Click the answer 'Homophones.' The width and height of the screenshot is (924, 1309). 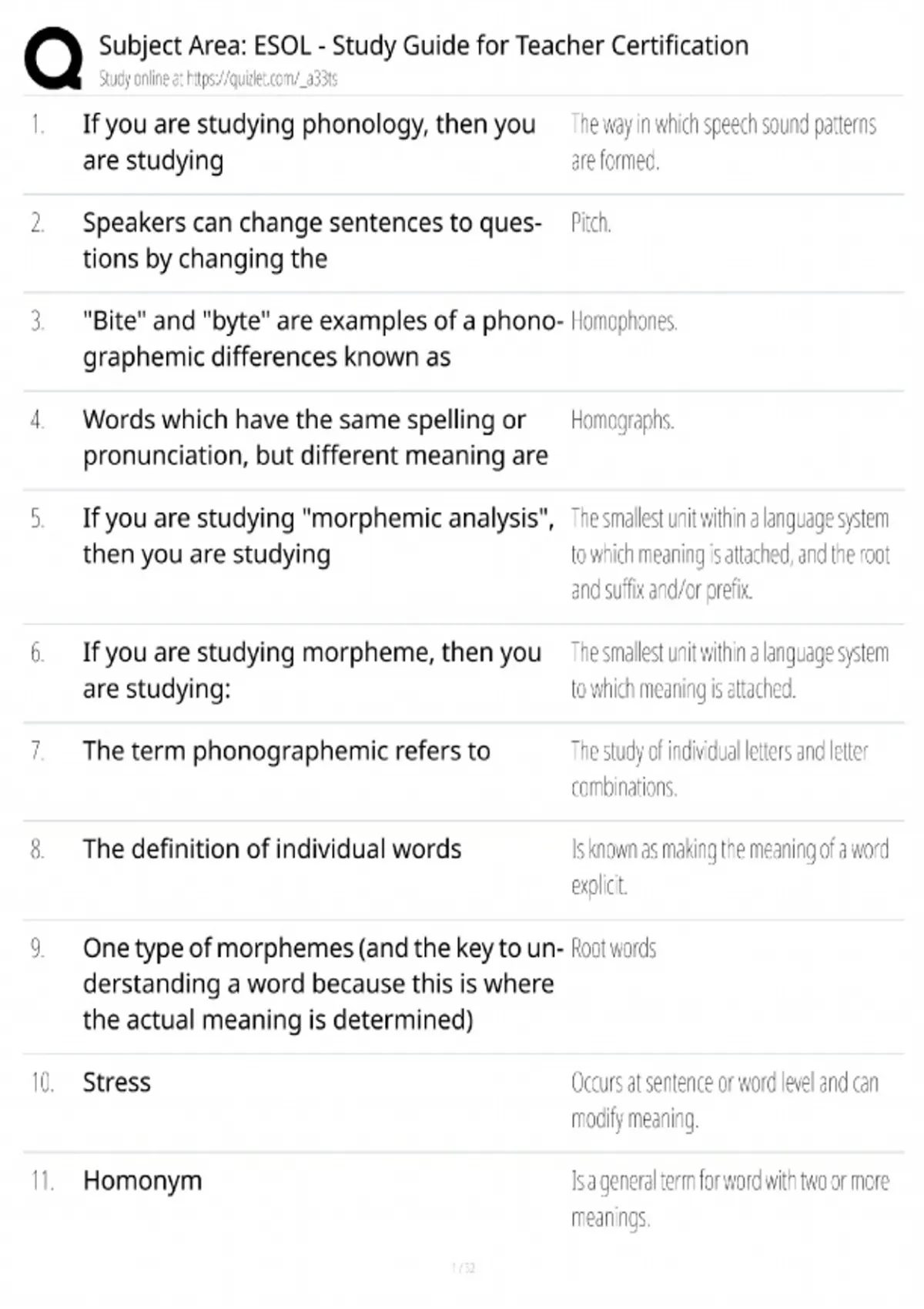coord(624,321)
